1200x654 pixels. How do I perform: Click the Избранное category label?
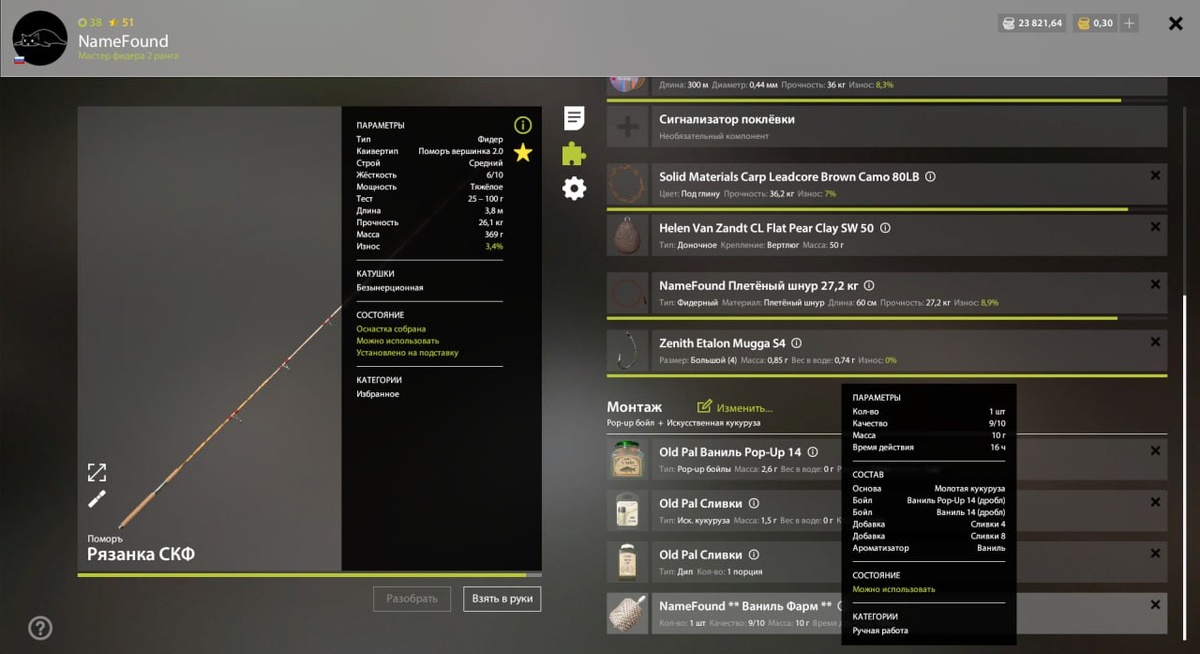click(x=378, y=394)
